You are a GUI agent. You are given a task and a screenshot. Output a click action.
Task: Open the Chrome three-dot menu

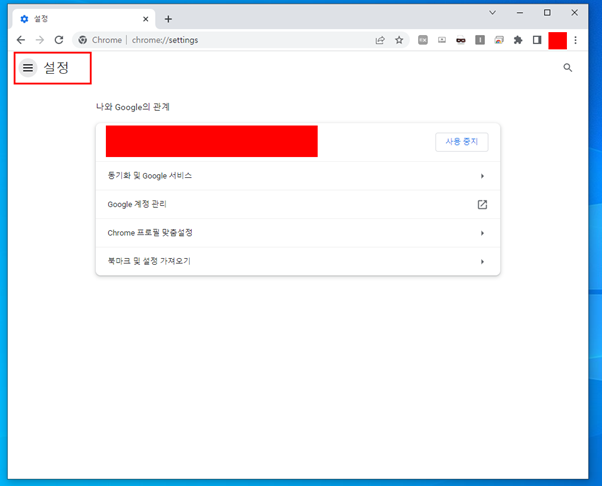pos(575,40)
